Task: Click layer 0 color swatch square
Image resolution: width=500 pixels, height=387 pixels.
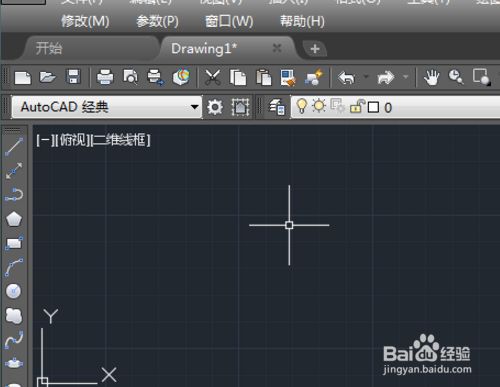Action: [x=373, y=107]
